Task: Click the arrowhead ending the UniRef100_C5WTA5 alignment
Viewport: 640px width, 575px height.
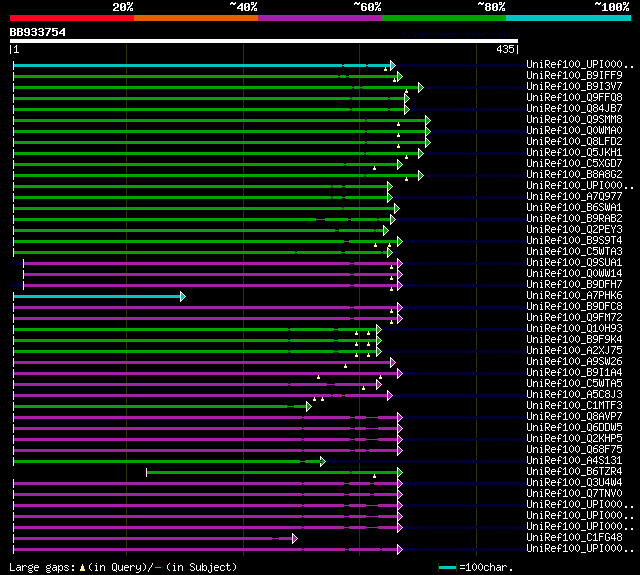Action: [379, 384]
